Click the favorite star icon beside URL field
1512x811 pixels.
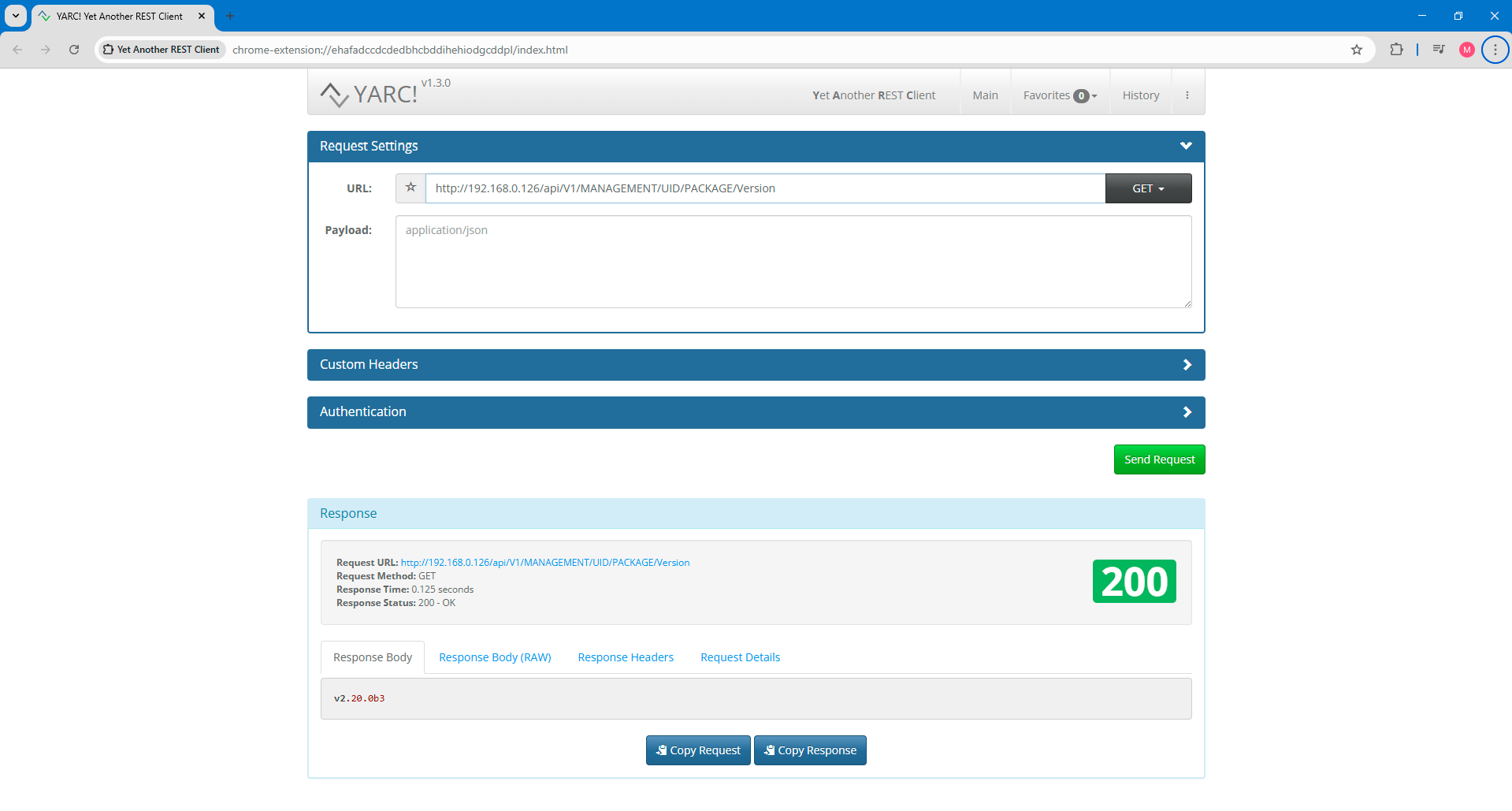pos(411,188)
